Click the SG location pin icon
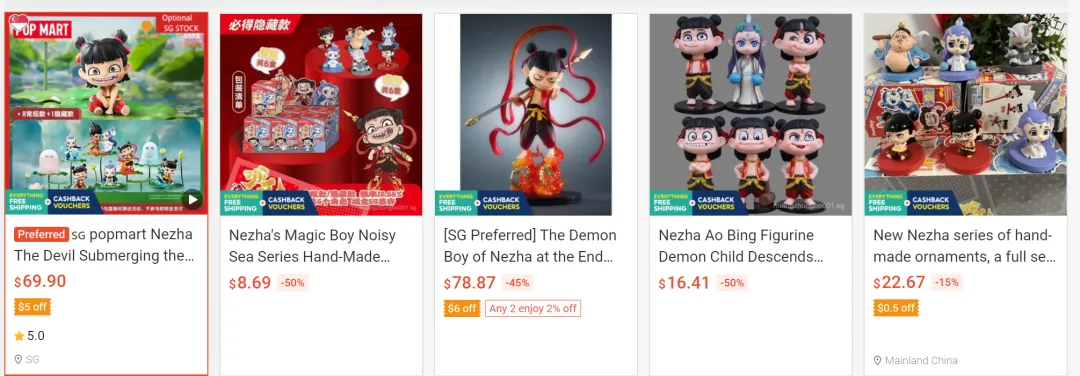This screenshot has height=376, width=1080. (x=19, y=359)
